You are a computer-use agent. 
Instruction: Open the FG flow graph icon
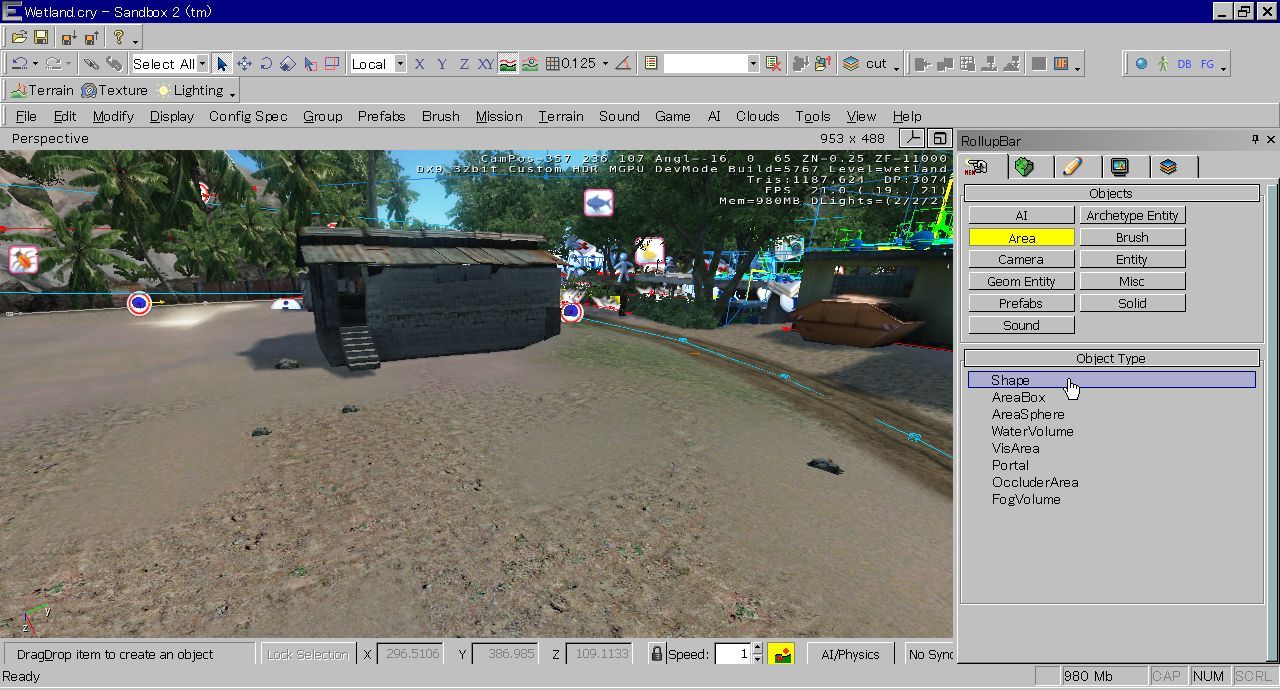[1207, 63]
